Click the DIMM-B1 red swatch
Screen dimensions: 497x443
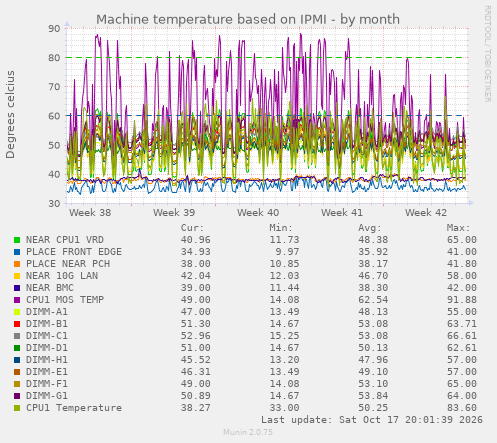tap(17, 324)
